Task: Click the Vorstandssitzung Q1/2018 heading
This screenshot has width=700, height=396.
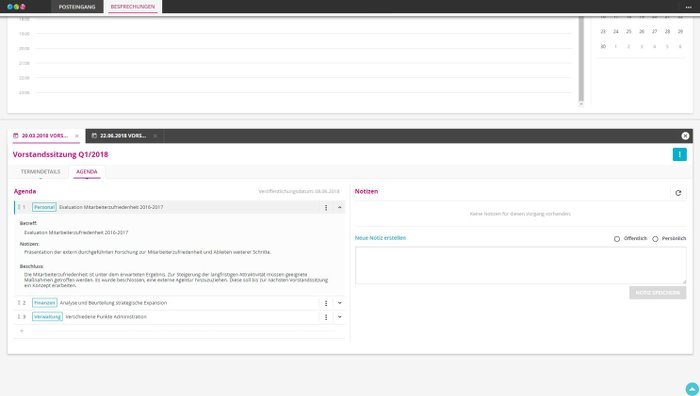Action: pyautogui.click(x=60, y=154)
